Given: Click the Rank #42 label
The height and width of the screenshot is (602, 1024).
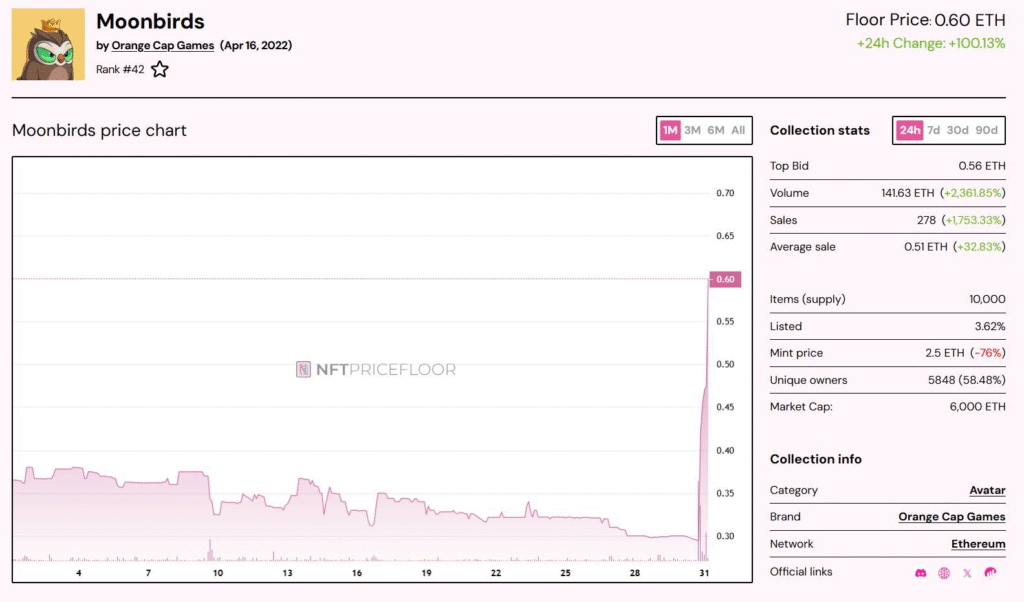Looking at the screenshot, I should click(120, 70).
